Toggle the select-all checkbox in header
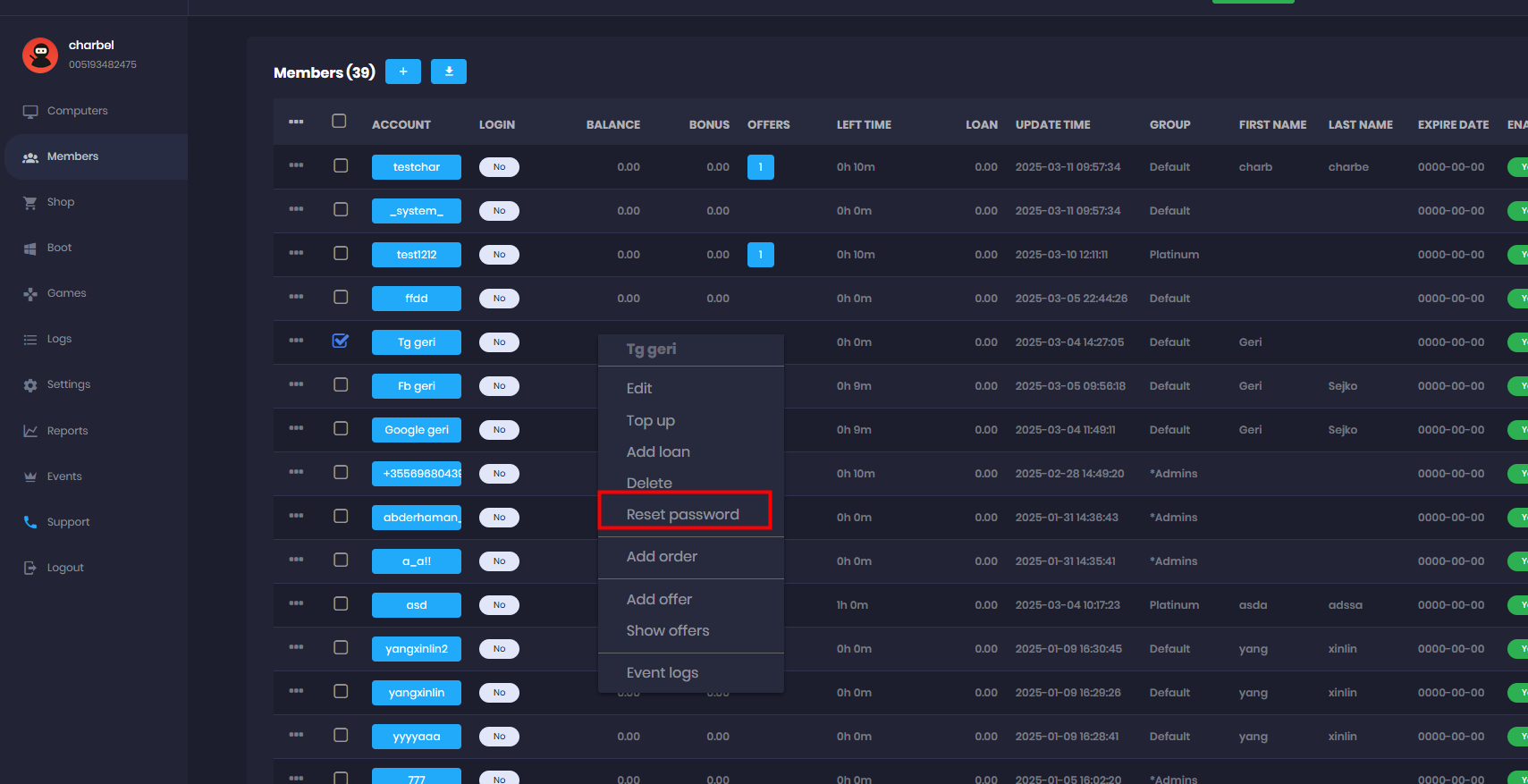 pos(339,121)
